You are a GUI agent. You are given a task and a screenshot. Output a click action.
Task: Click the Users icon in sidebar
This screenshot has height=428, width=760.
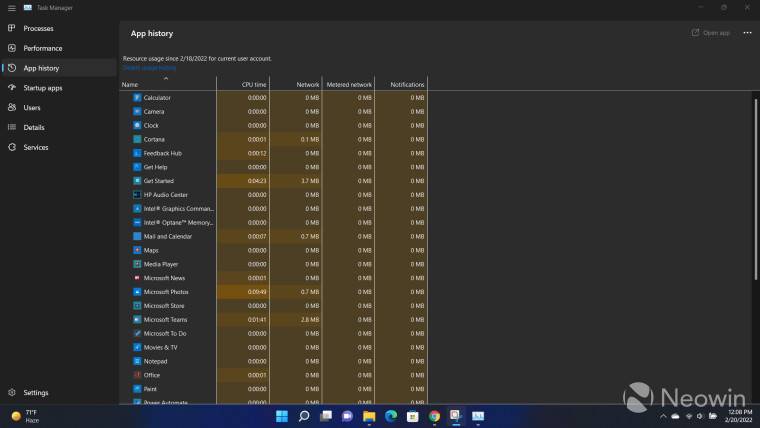[12, 107]
